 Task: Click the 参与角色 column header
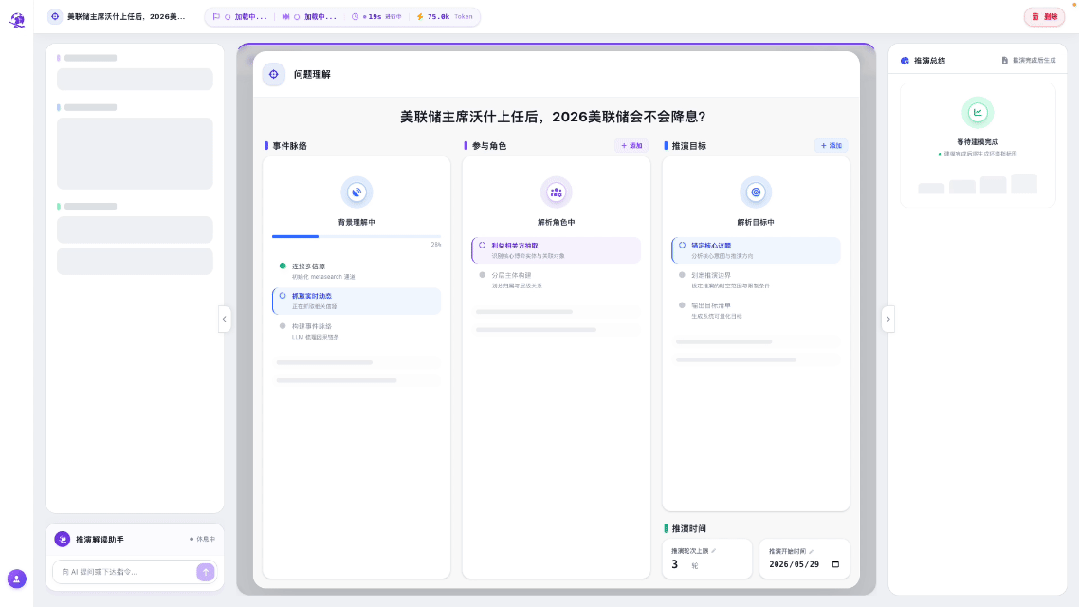coord(489,146)
